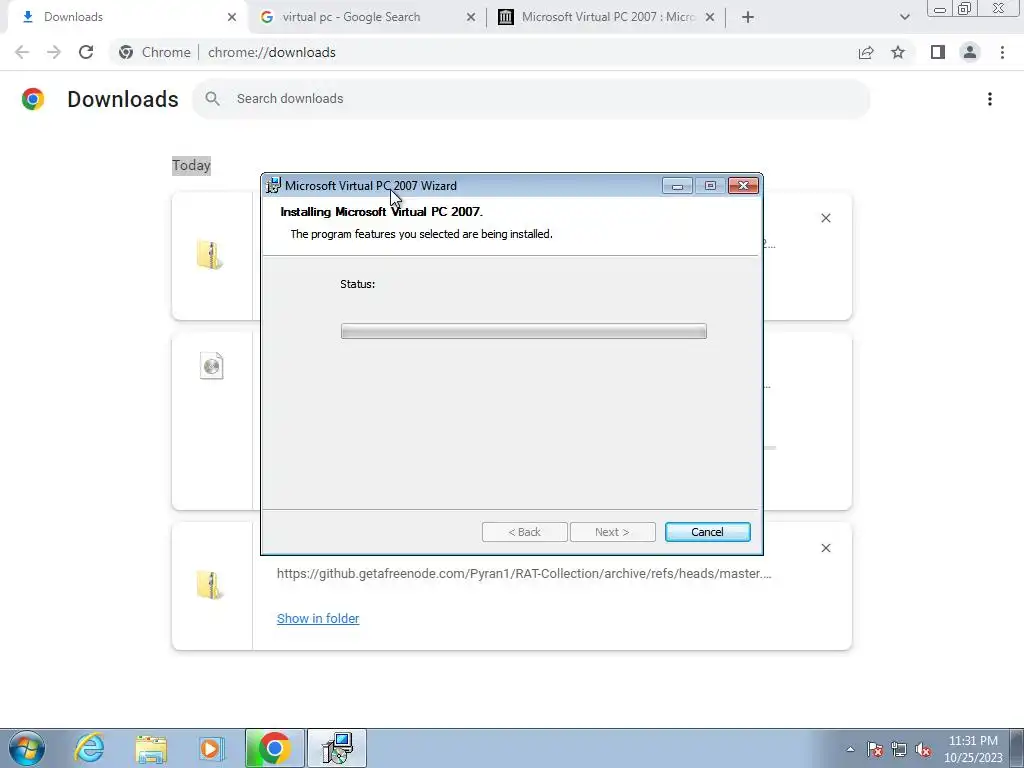
Task: Click the Virtual PC wizard title bar icon
Action: tap(273, 185)
